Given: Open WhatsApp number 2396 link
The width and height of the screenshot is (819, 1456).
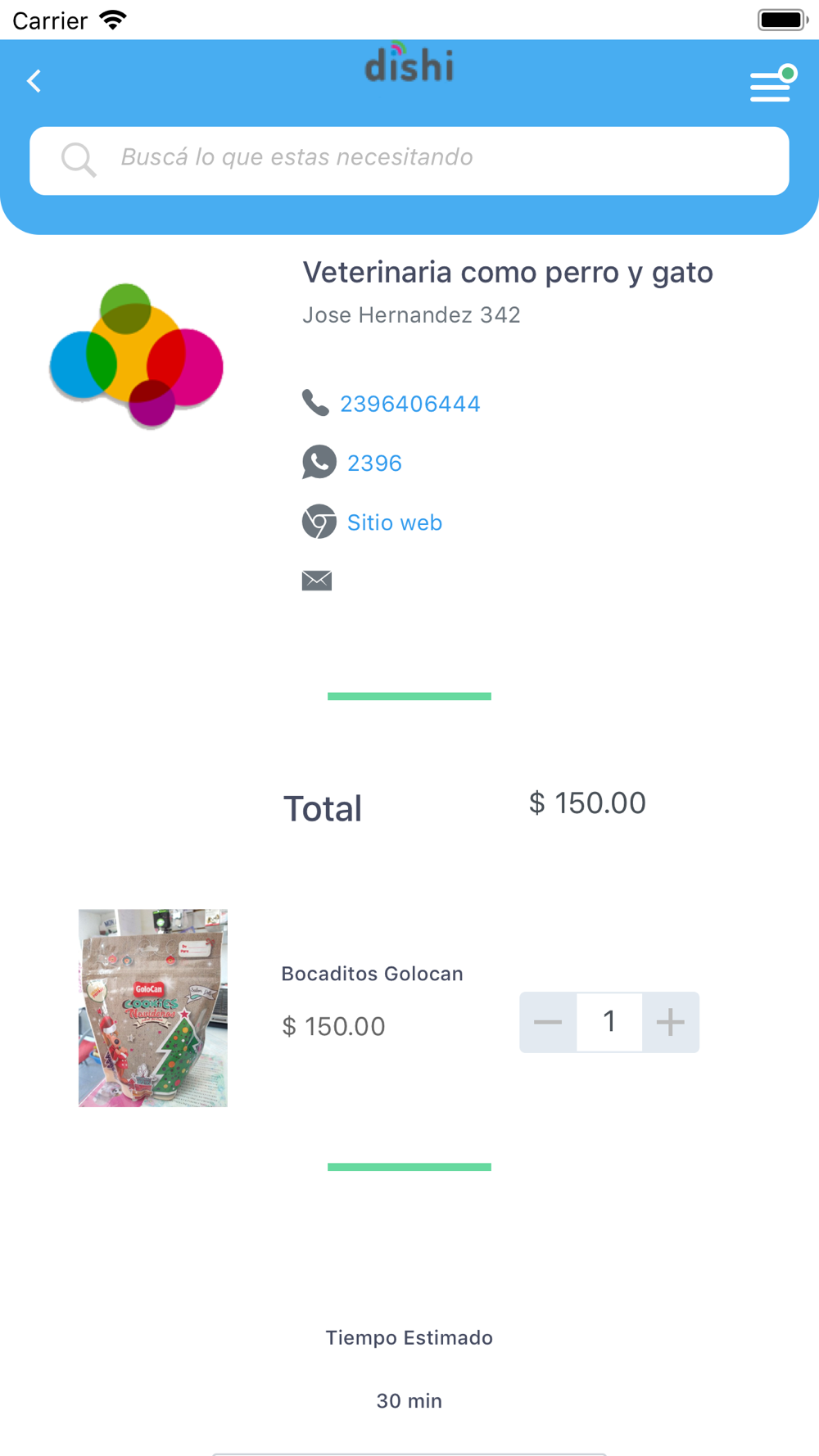Looking at the screenshot, I should point(374,463).
